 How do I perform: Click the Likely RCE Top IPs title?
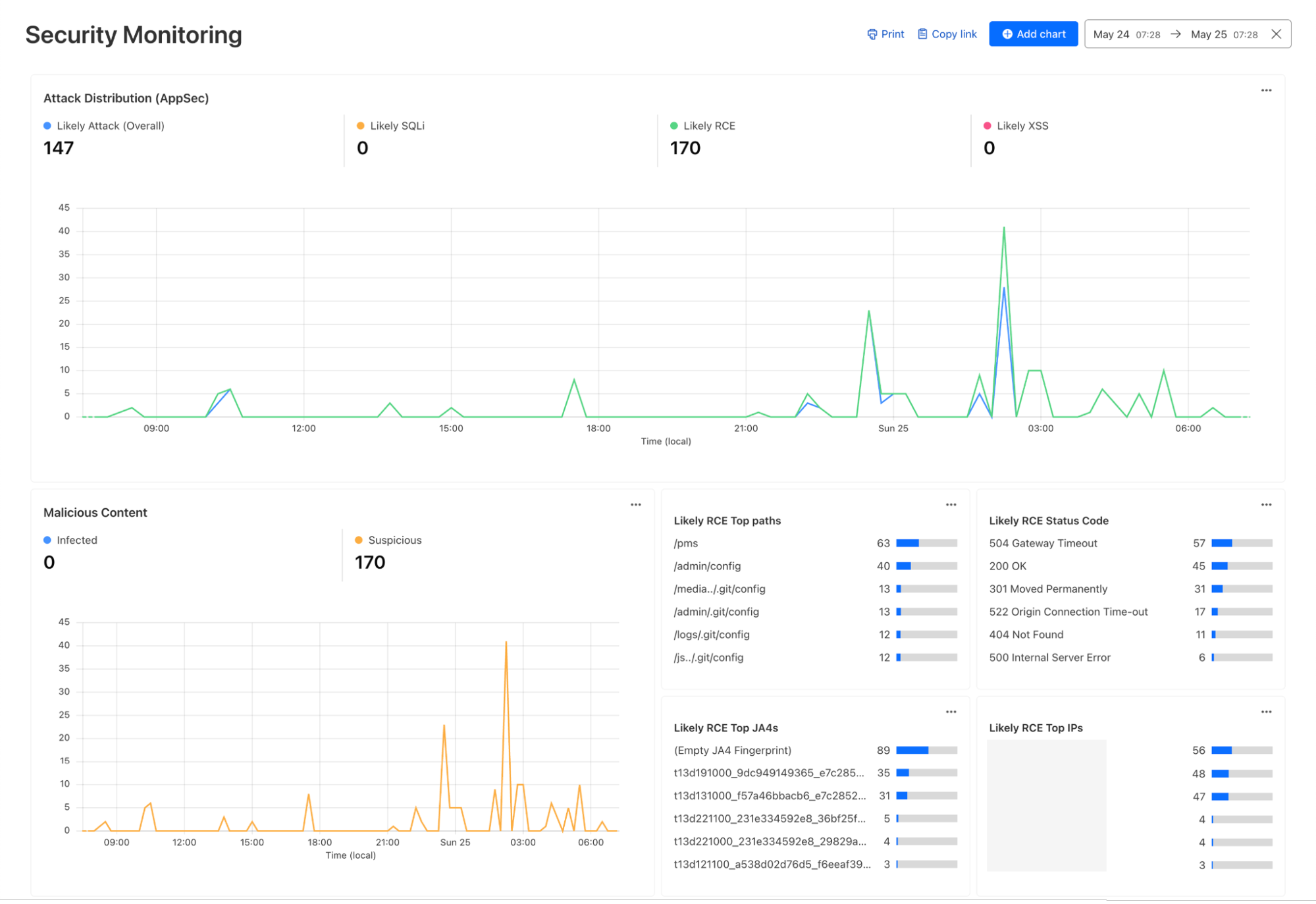[1036, 728]
